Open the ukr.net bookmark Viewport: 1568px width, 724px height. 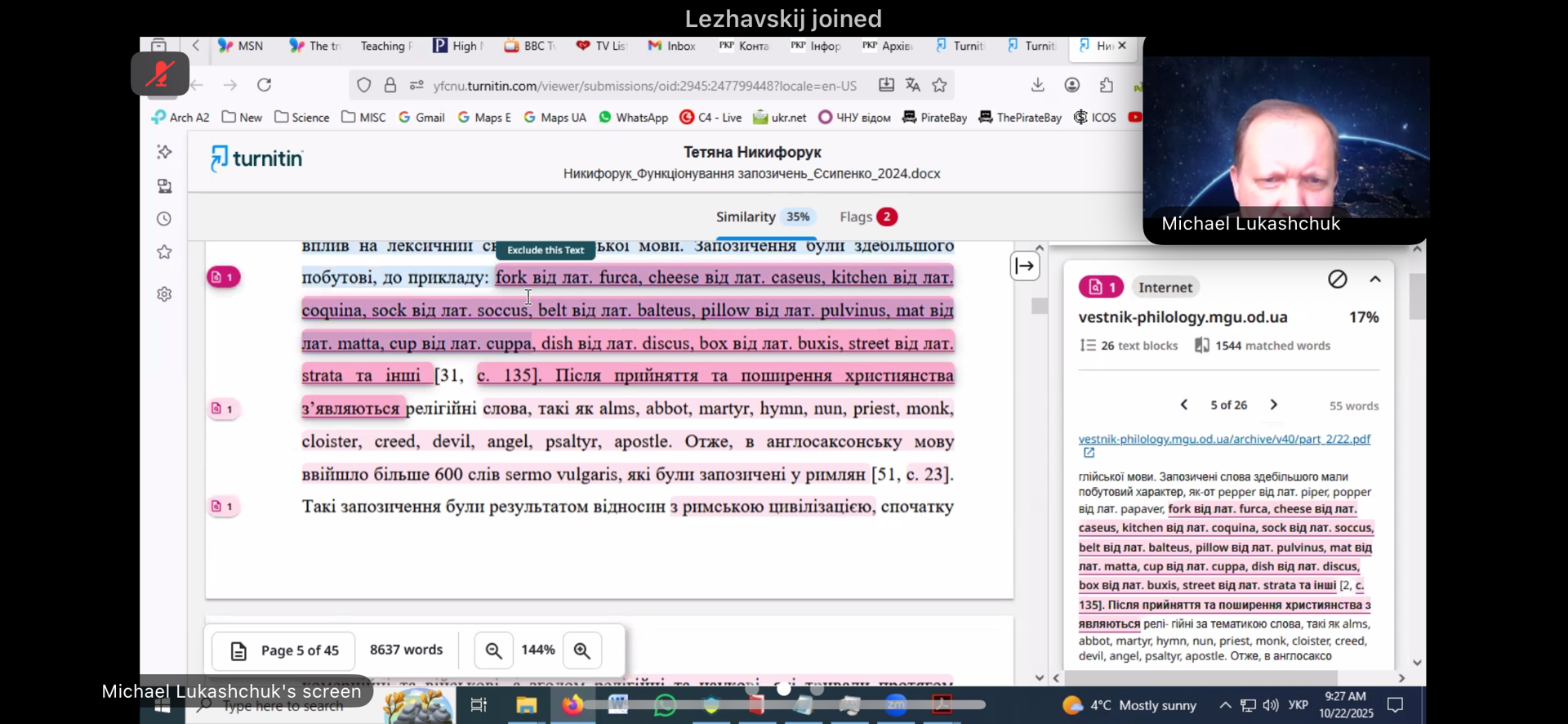[780, 118]
